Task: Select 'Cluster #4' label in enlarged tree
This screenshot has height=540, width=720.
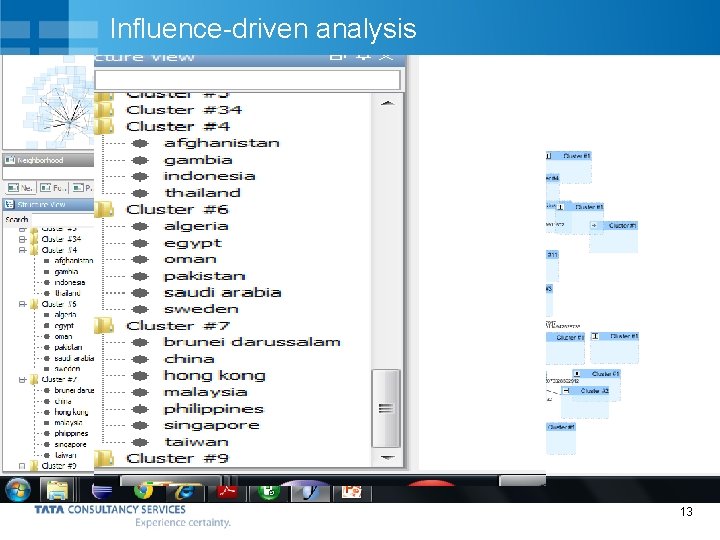Action: pos(178,126)
